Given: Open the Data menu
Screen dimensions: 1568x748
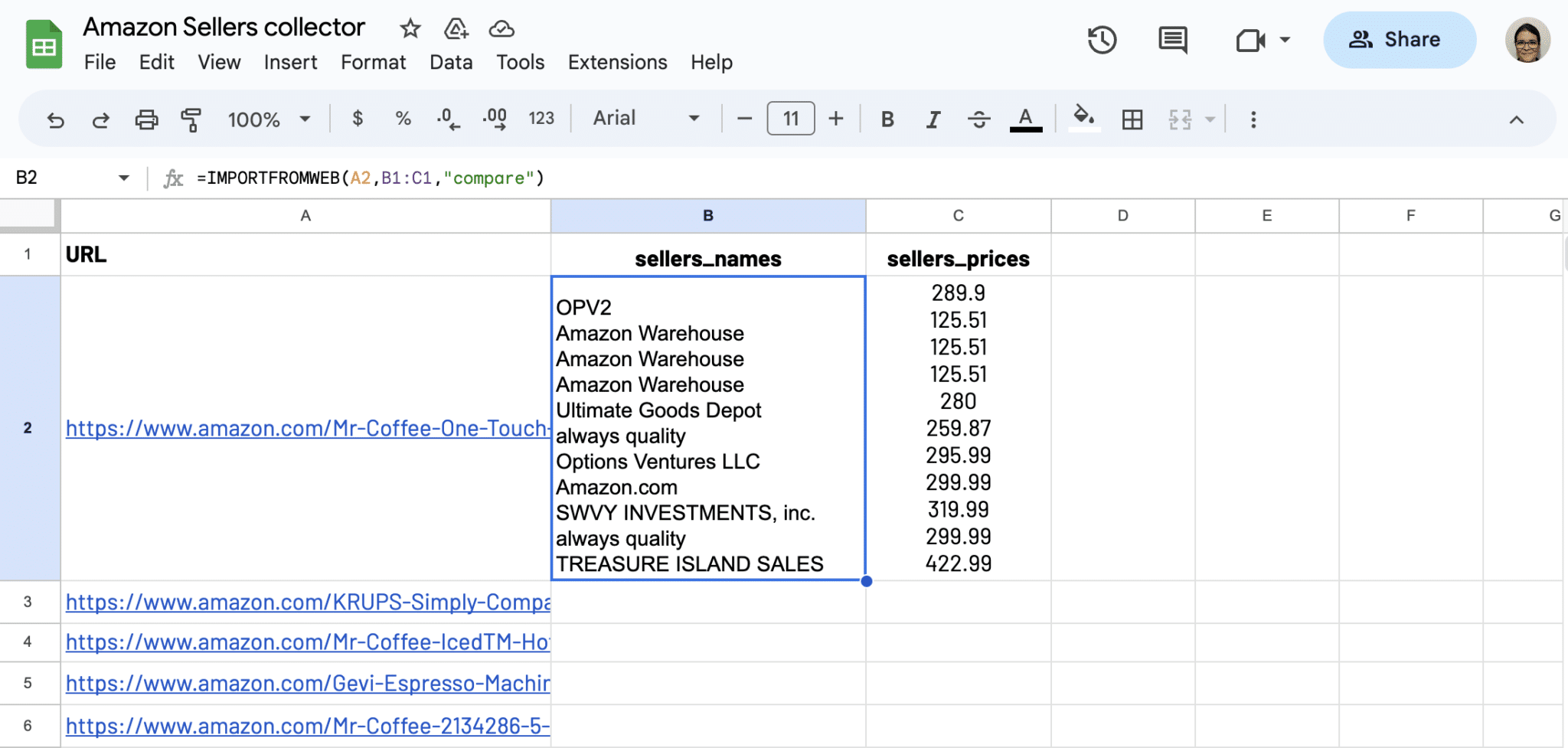Looking at the screenshot, I should pos(452,62).
